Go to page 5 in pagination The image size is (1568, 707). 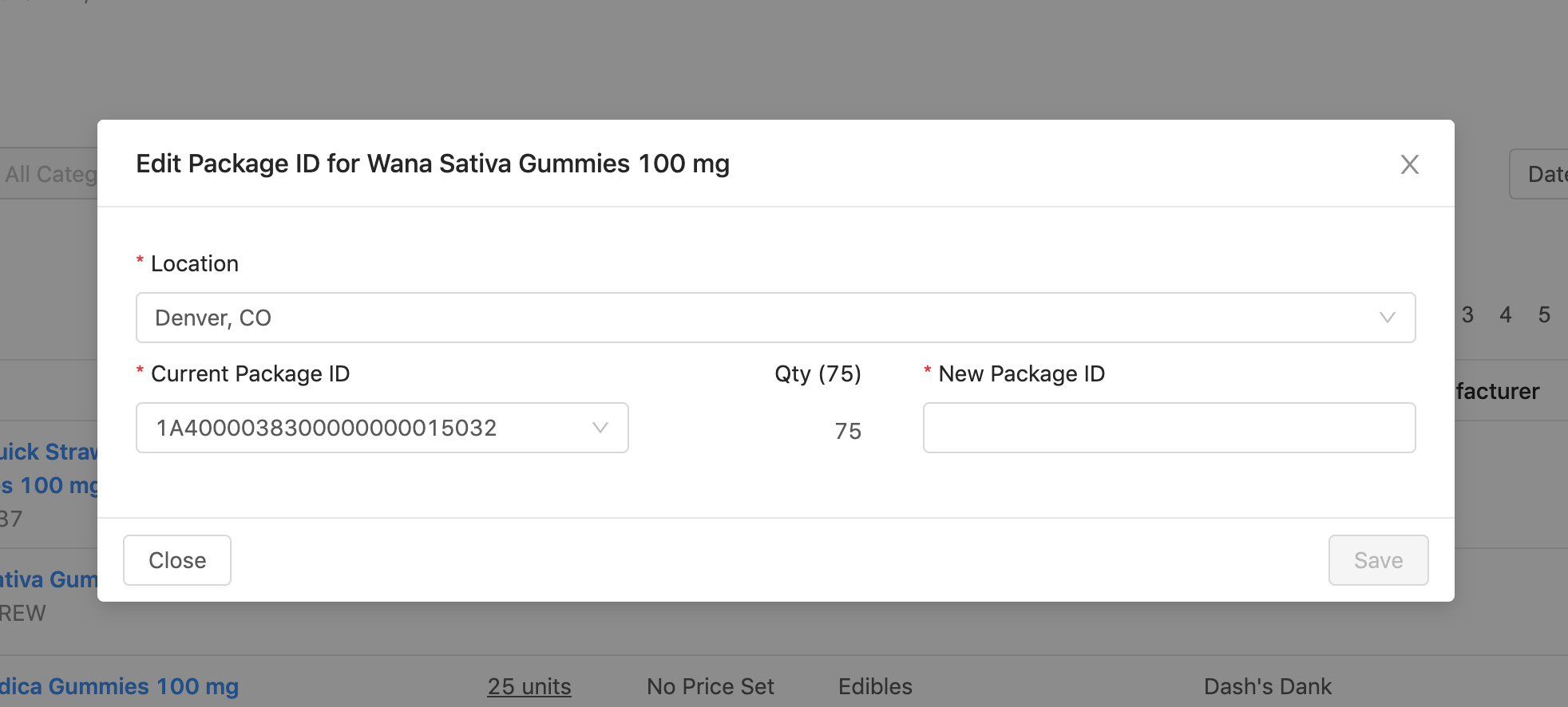[1544, 315]
